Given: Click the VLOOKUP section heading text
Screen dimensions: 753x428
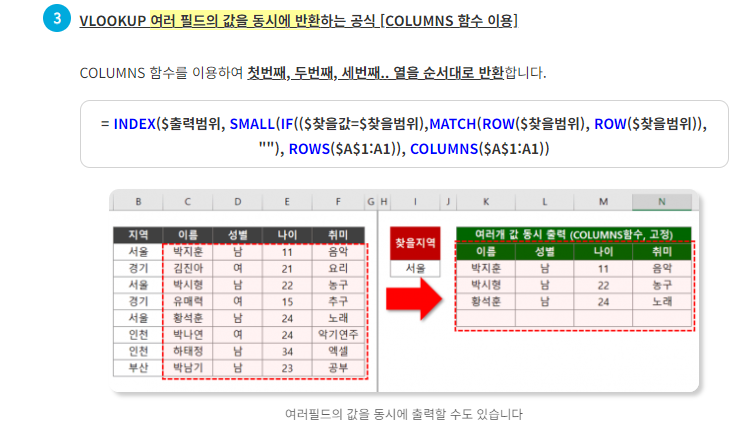Looking at the screenshot, I should point(298,20).
